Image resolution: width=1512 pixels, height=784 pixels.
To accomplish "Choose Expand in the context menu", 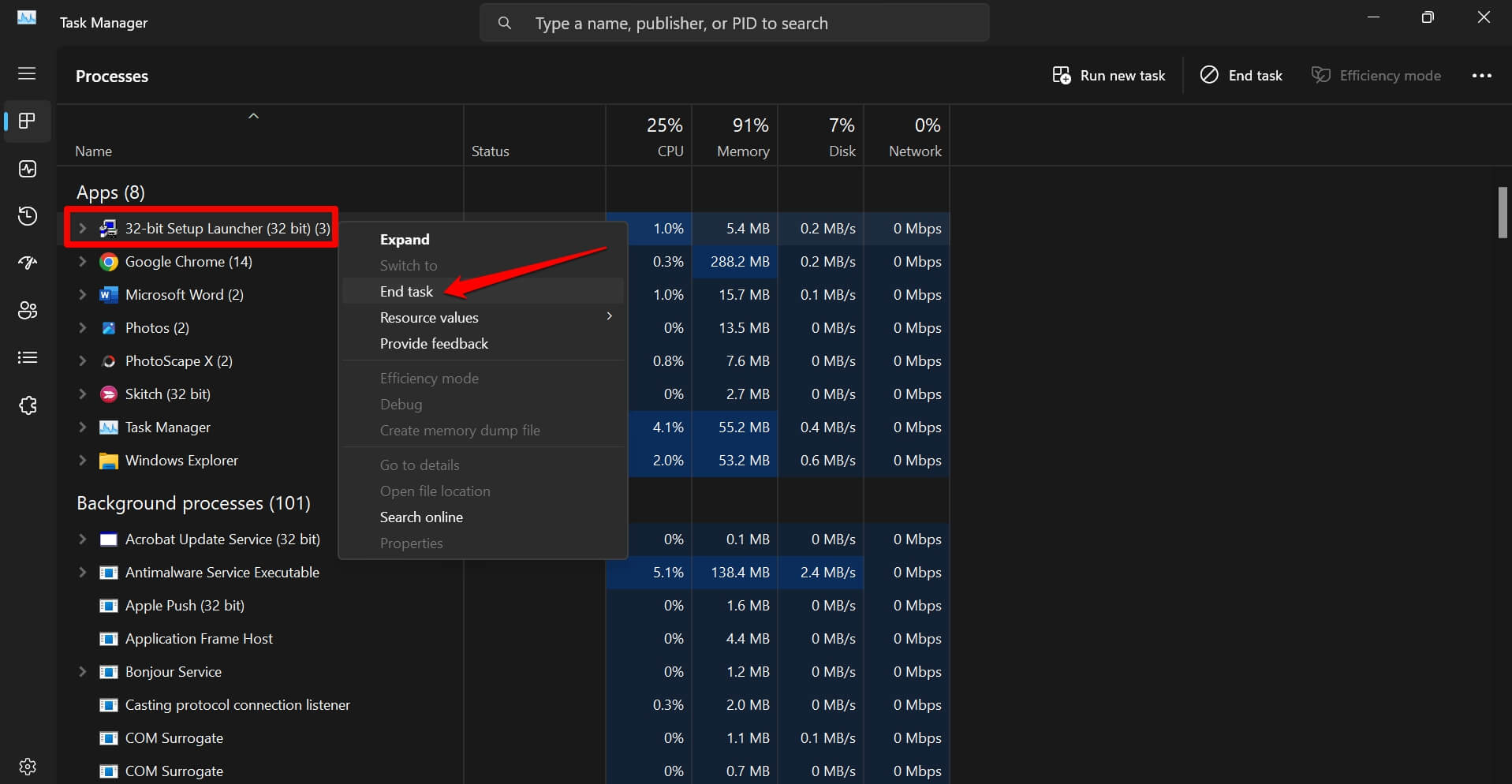I will [x=483, y=240].
